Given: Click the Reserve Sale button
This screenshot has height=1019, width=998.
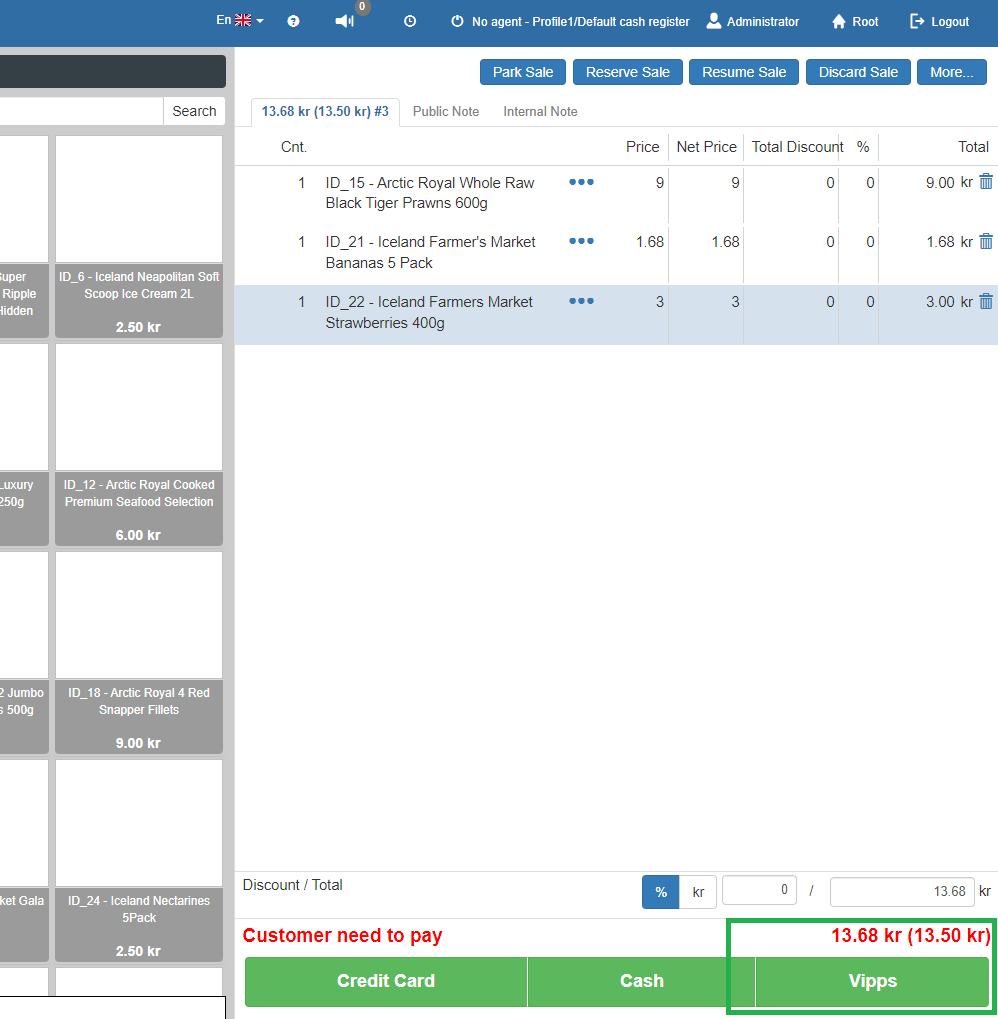Looking at the screenshot, I should click(628, 72).
